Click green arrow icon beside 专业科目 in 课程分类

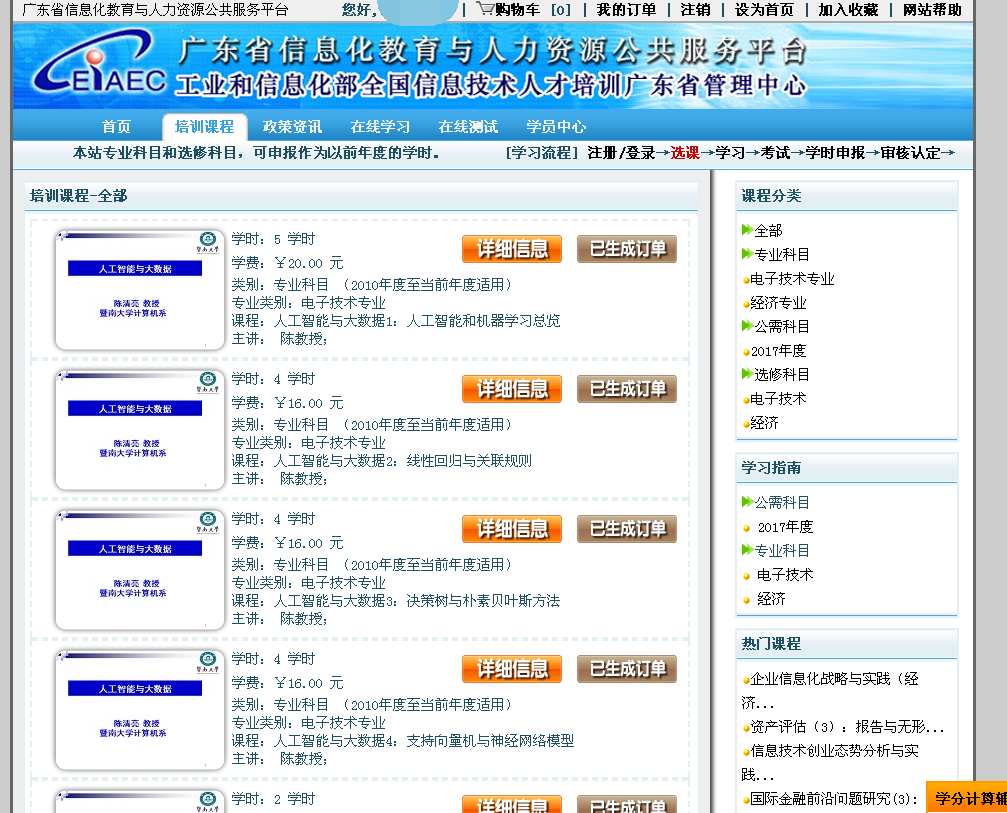point(747,254)
